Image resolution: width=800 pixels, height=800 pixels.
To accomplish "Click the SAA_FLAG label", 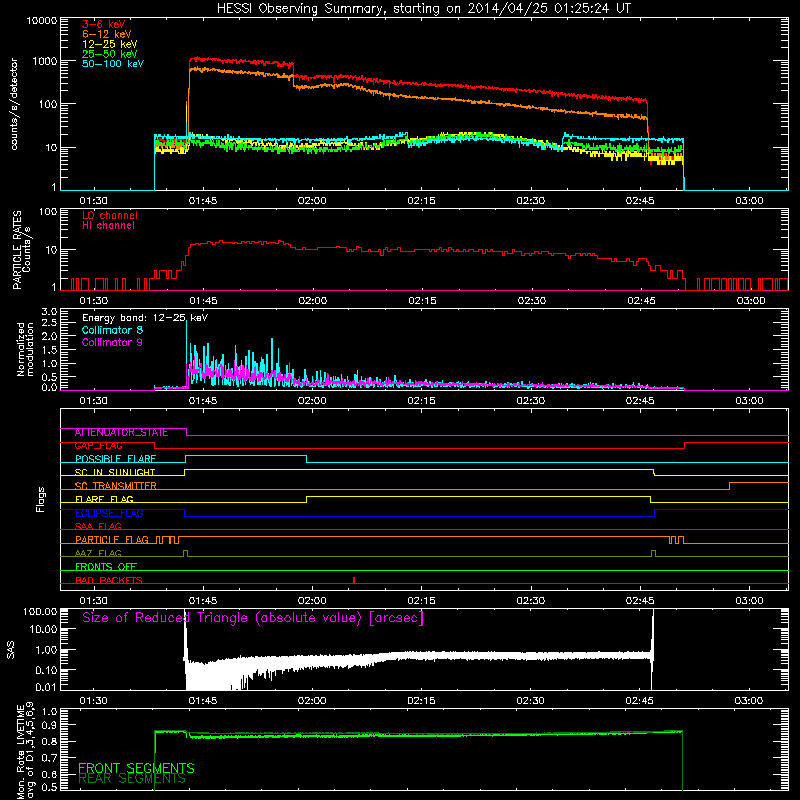I will click(98, 526).
